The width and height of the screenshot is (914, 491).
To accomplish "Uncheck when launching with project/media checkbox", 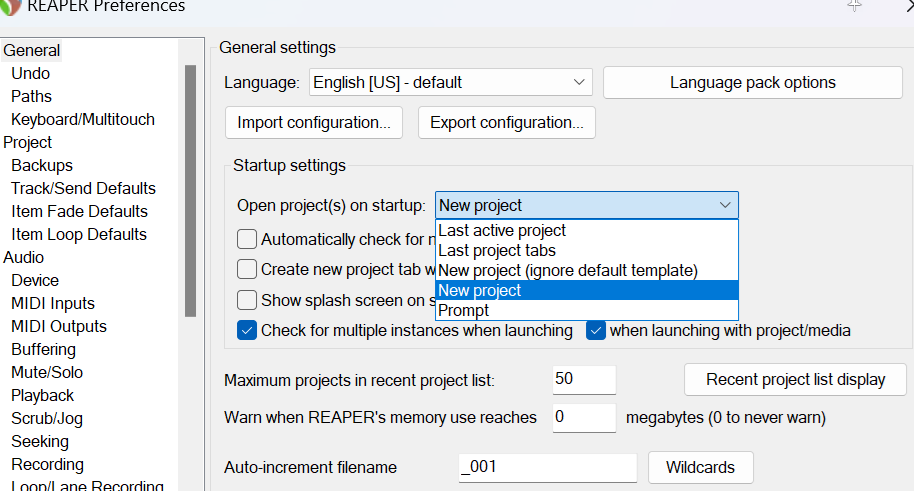I will (596, 330).
